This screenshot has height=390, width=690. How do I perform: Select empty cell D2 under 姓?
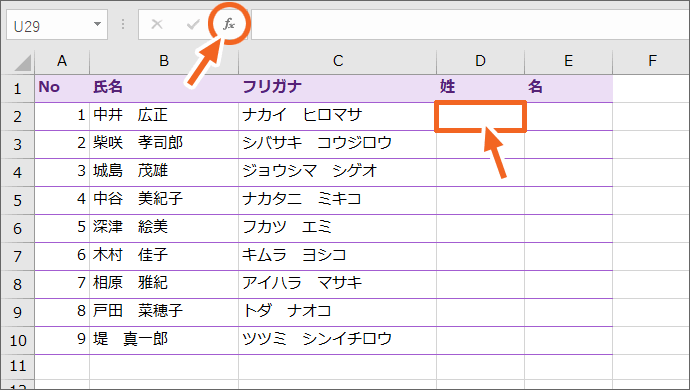click(480, 117)
